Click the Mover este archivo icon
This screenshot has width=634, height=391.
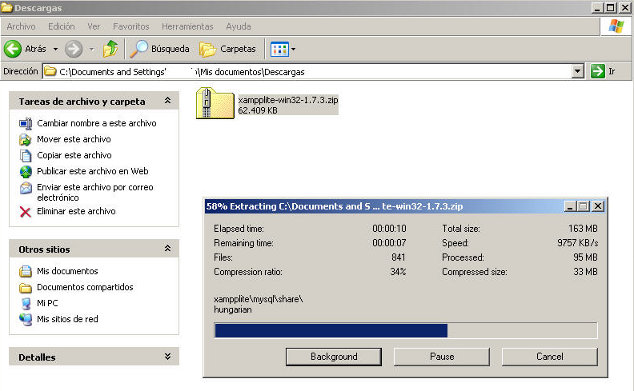[x=25, y=139]
